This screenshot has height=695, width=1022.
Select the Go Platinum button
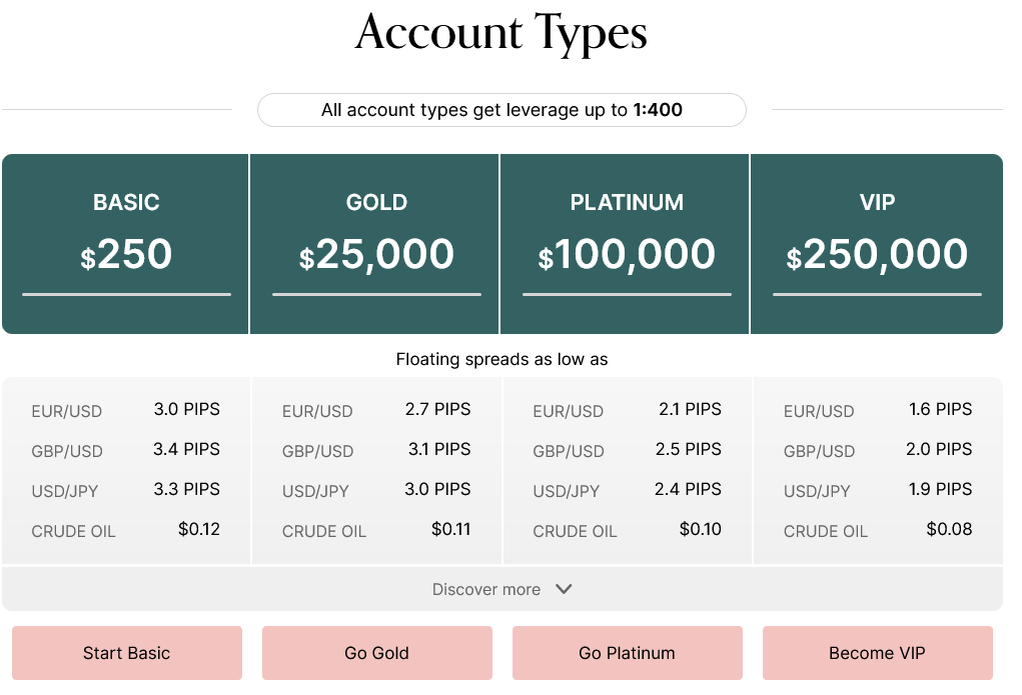click(x=627, y=653)
